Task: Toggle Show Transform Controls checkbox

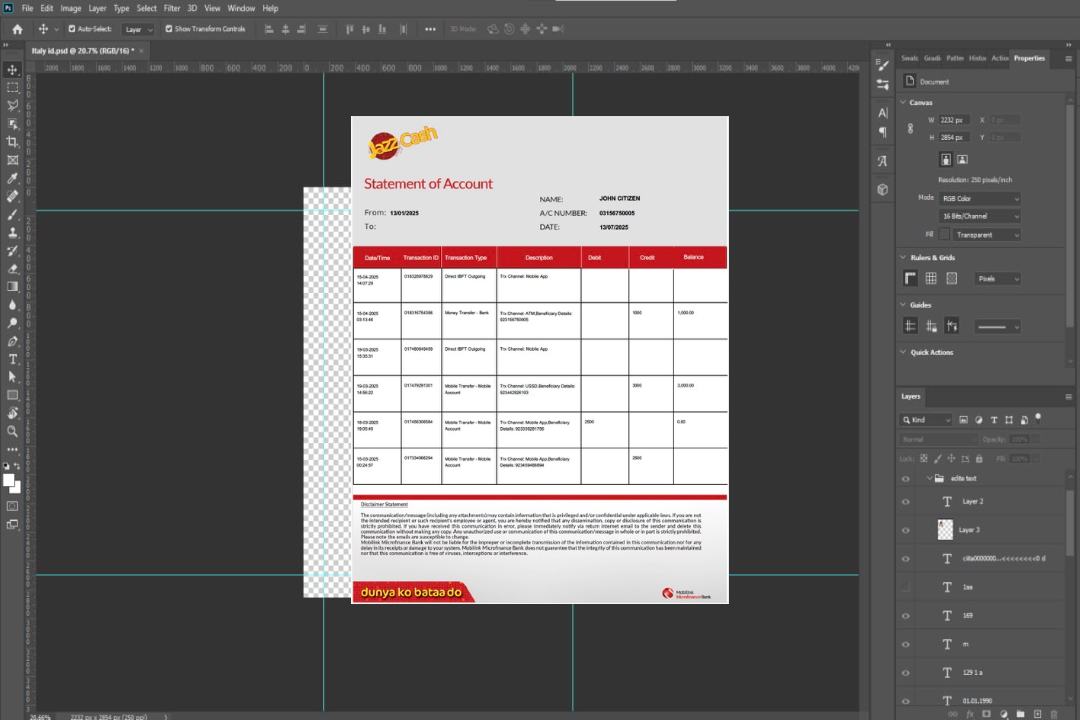Action: pyautogui.click(x=169, y=29)
